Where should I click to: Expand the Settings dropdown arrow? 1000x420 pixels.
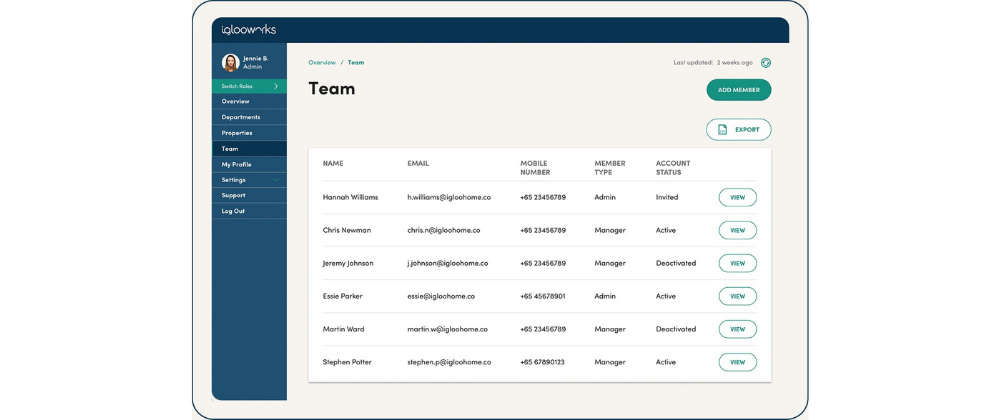(276, 180)
